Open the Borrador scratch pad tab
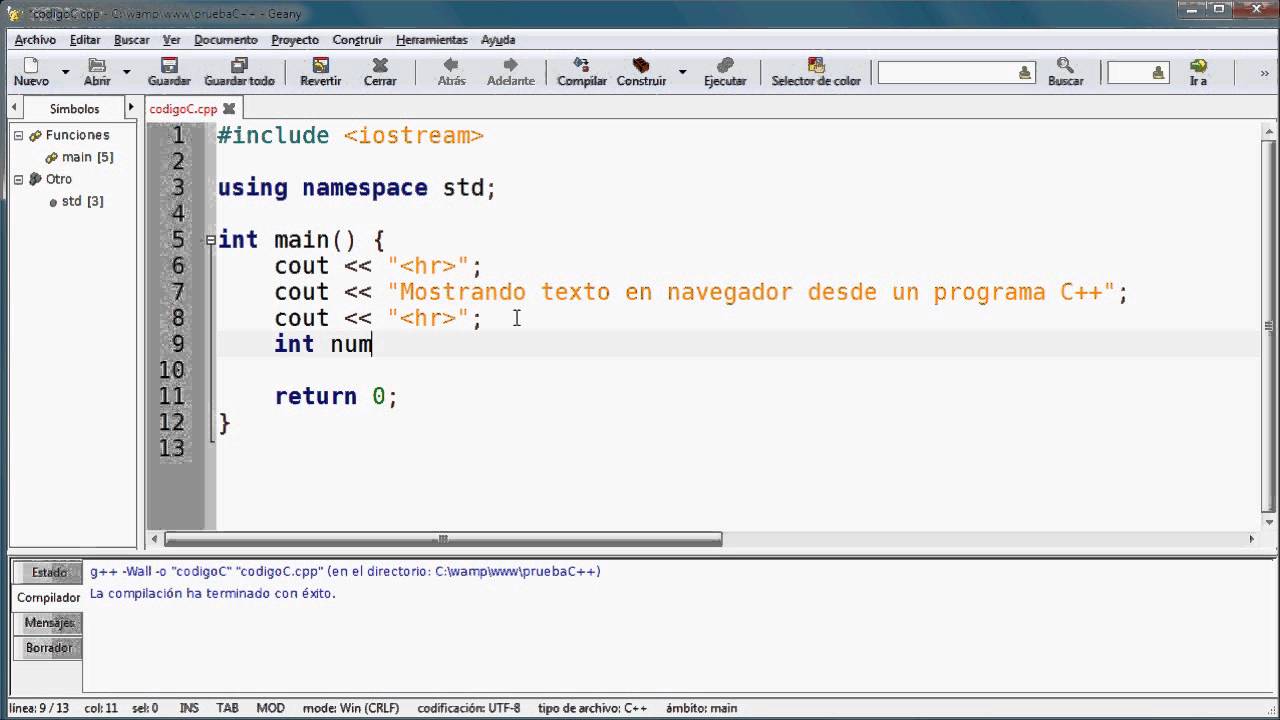 coord(49,647)
